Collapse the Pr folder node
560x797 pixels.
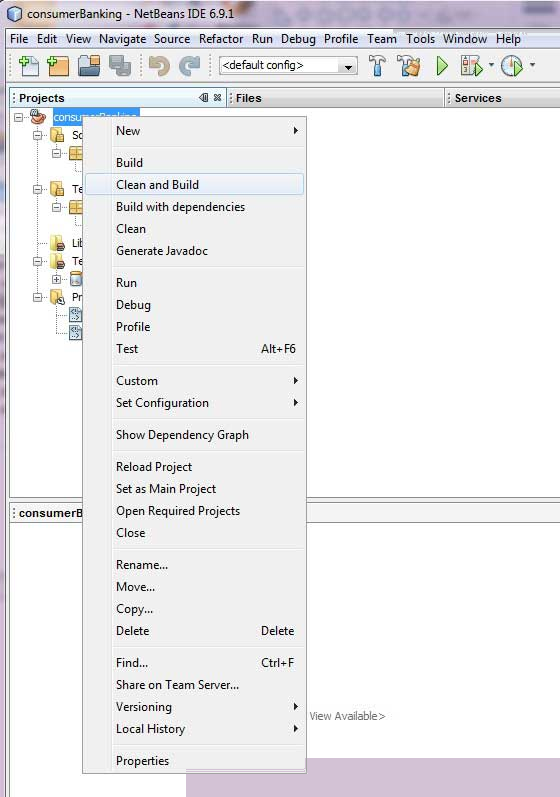[37, 297]
